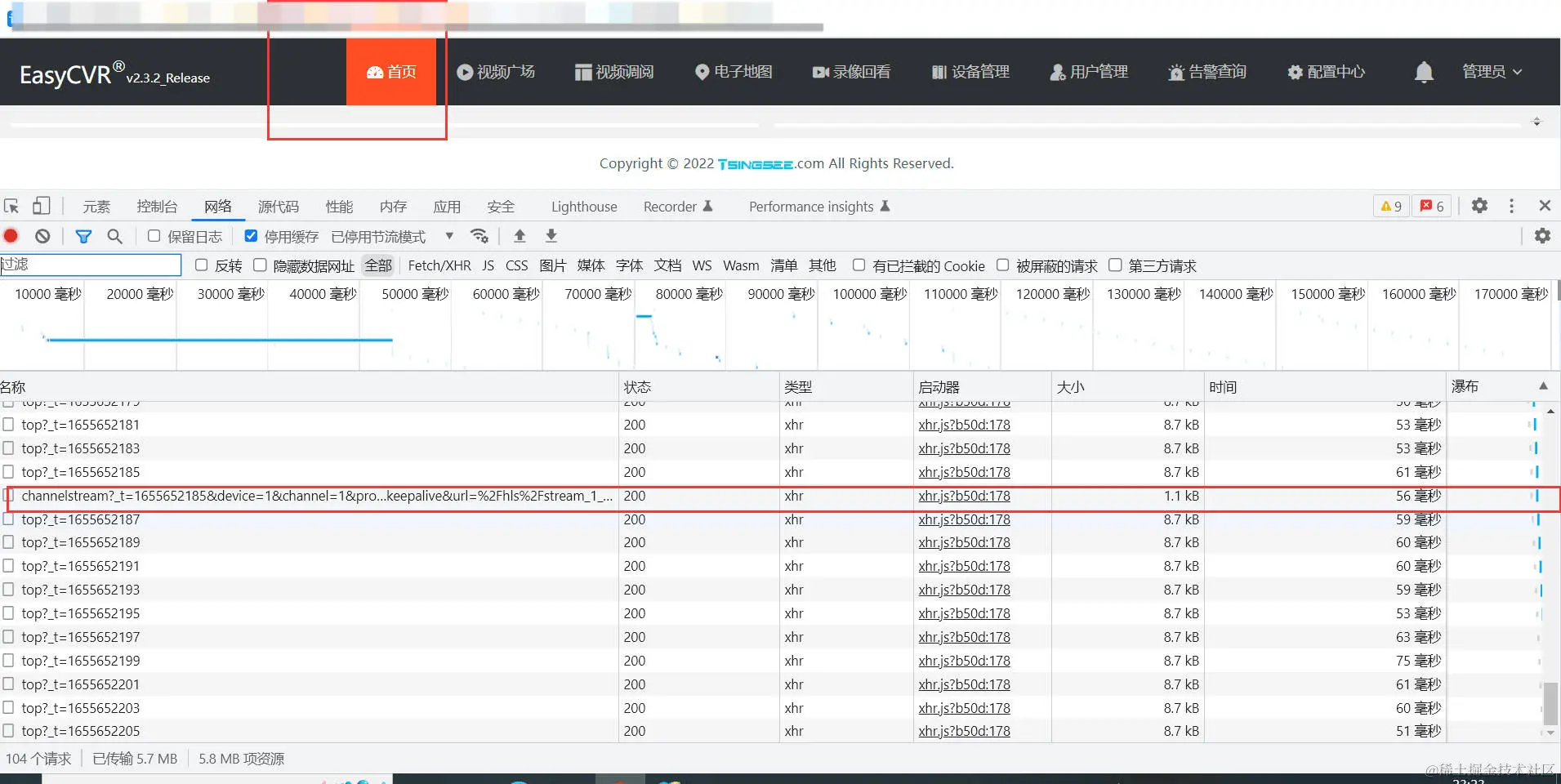The image size is (1561, 784).
Task: Enable 被屏蔽的请求 checkbox
Action: coord(1002,265)
